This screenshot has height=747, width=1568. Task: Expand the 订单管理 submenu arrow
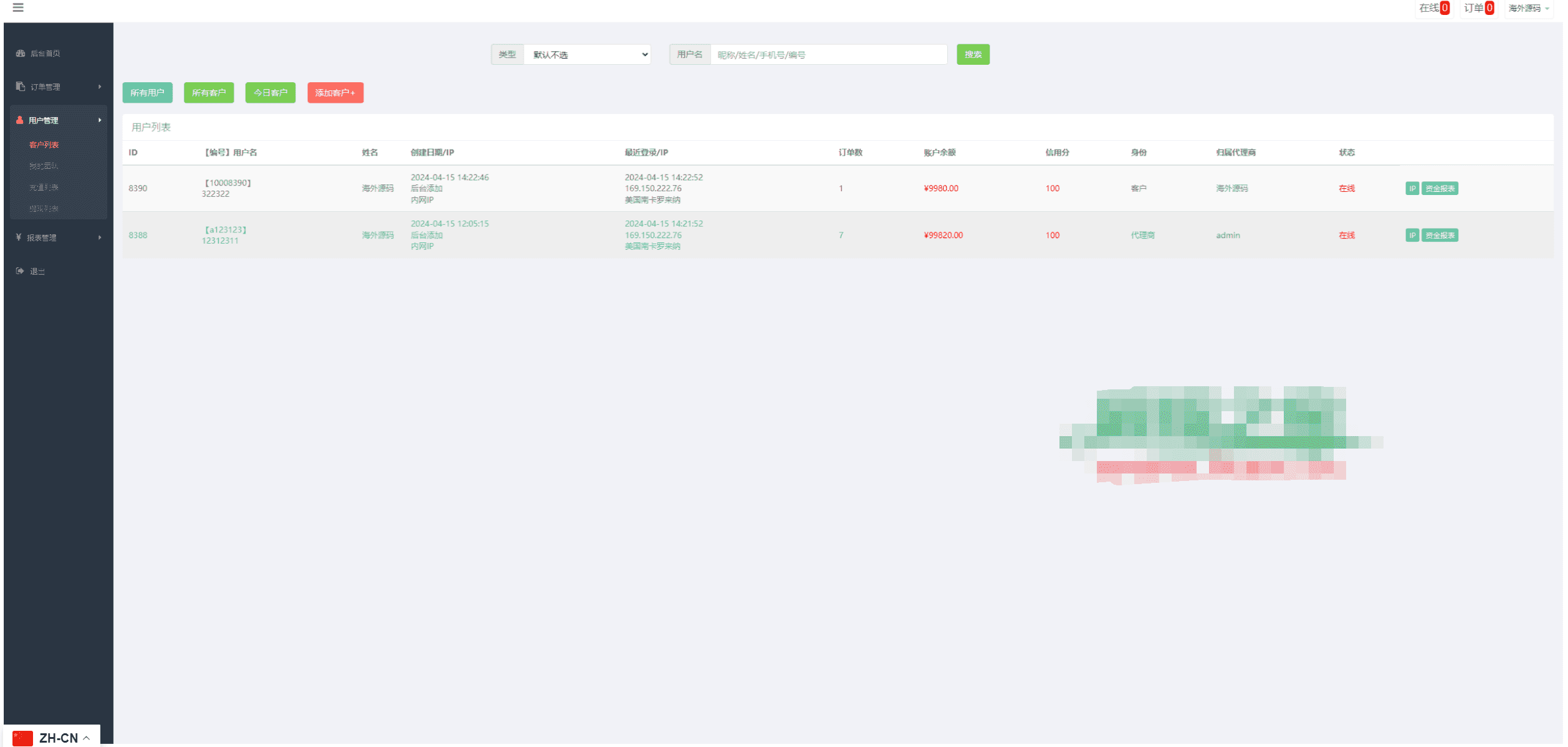[x=100, y=87]
